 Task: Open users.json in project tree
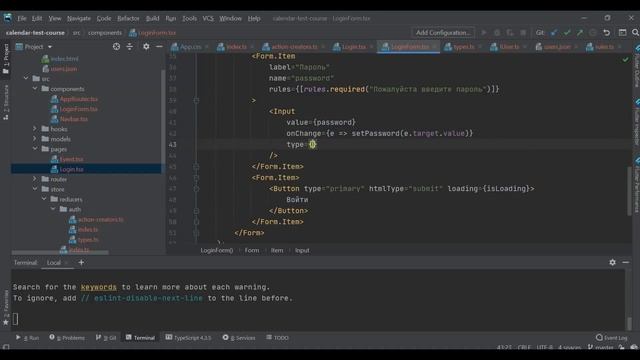60,69
